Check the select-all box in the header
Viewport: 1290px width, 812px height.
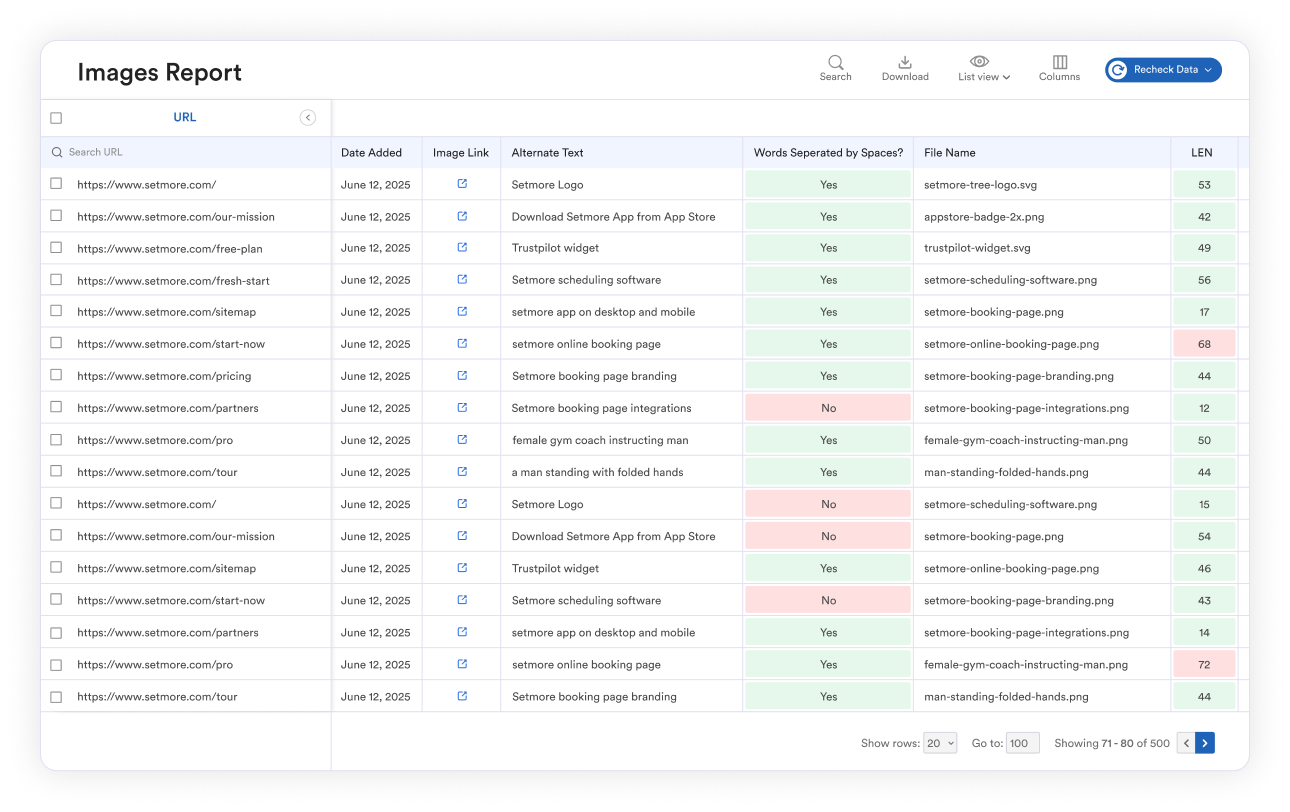click(x=56, y=117)
